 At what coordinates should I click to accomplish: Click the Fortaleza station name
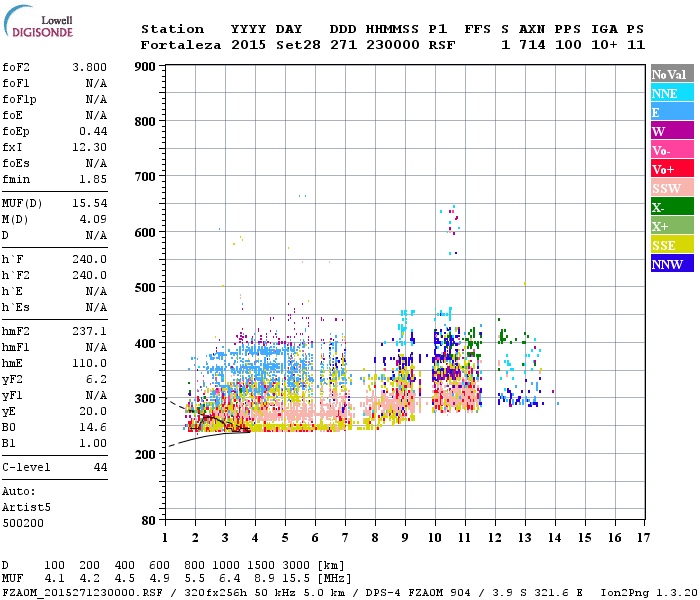(x=180, y=45)
